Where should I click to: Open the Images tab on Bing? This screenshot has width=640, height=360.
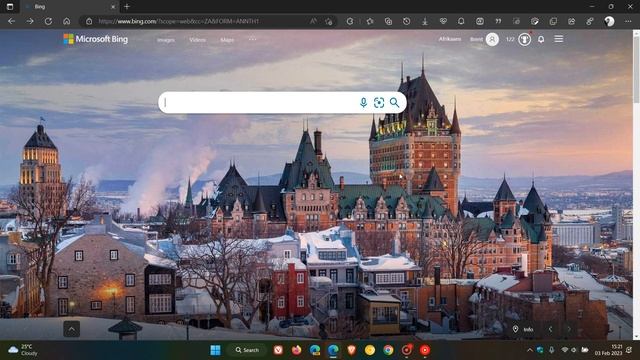166,40
